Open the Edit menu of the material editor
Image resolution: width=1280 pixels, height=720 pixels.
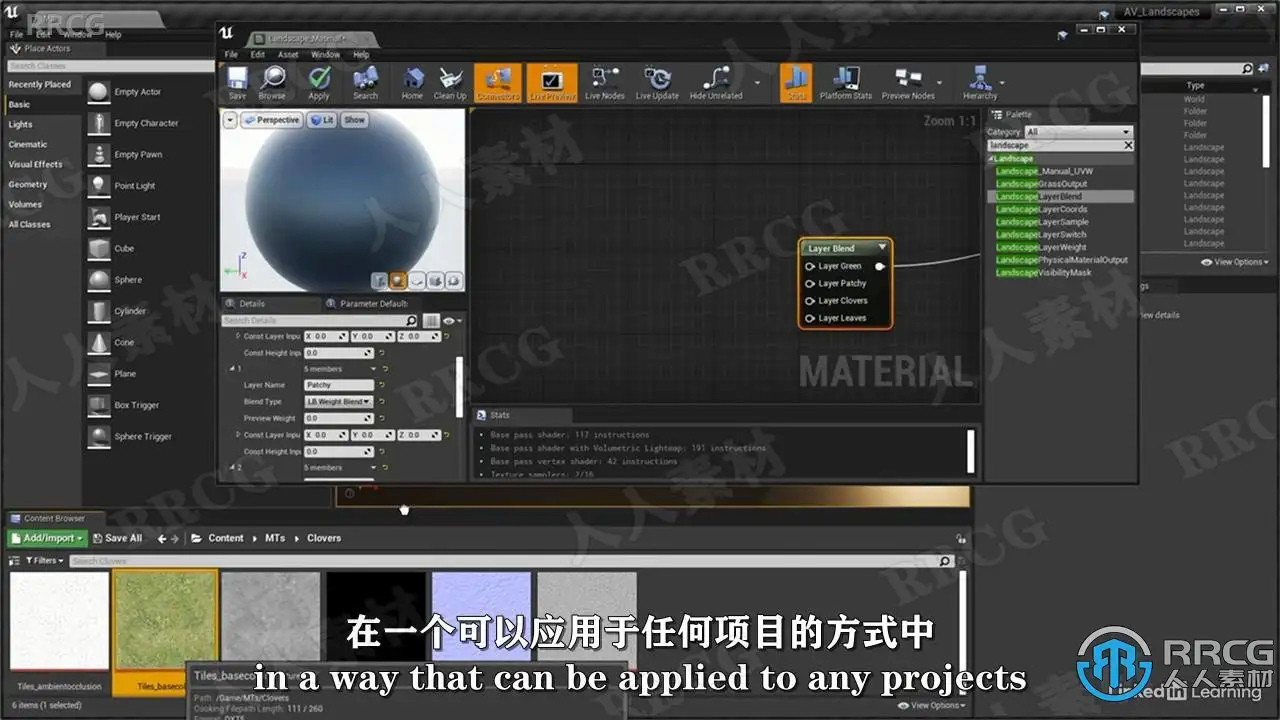point(258,54)
